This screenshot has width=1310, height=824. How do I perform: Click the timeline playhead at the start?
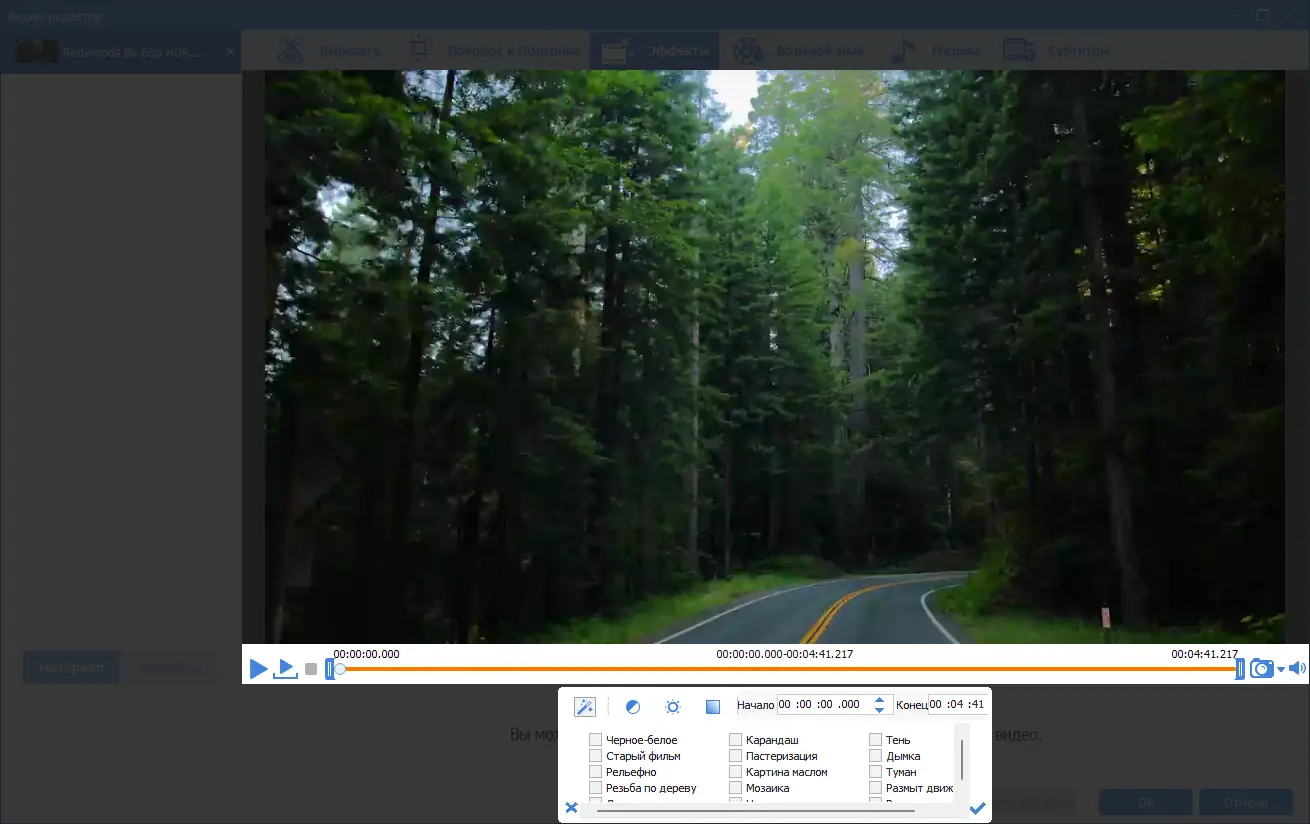click(340, 669)
